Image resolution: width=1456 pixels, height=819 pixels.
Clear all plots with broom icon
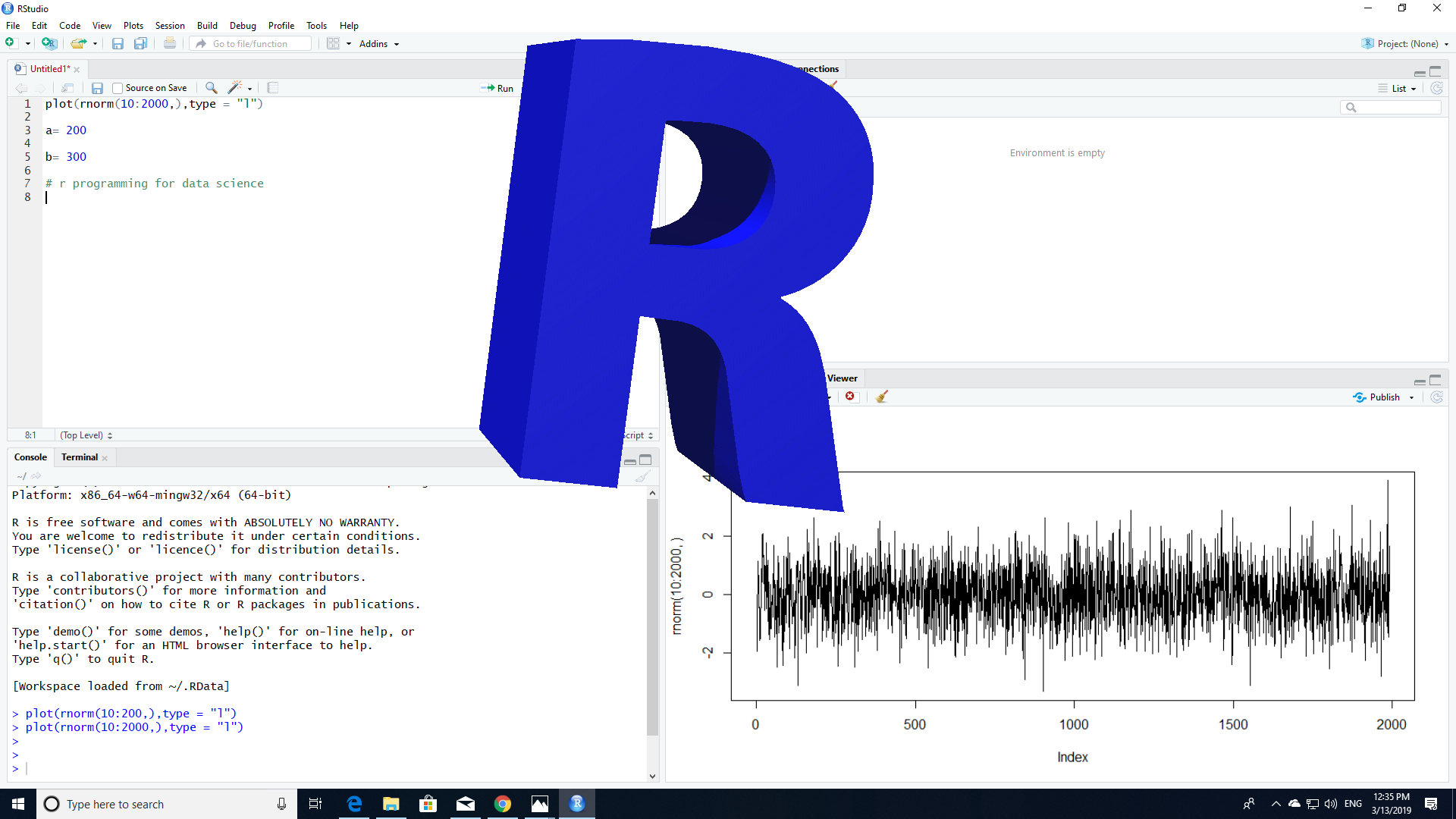click(882, 397)
